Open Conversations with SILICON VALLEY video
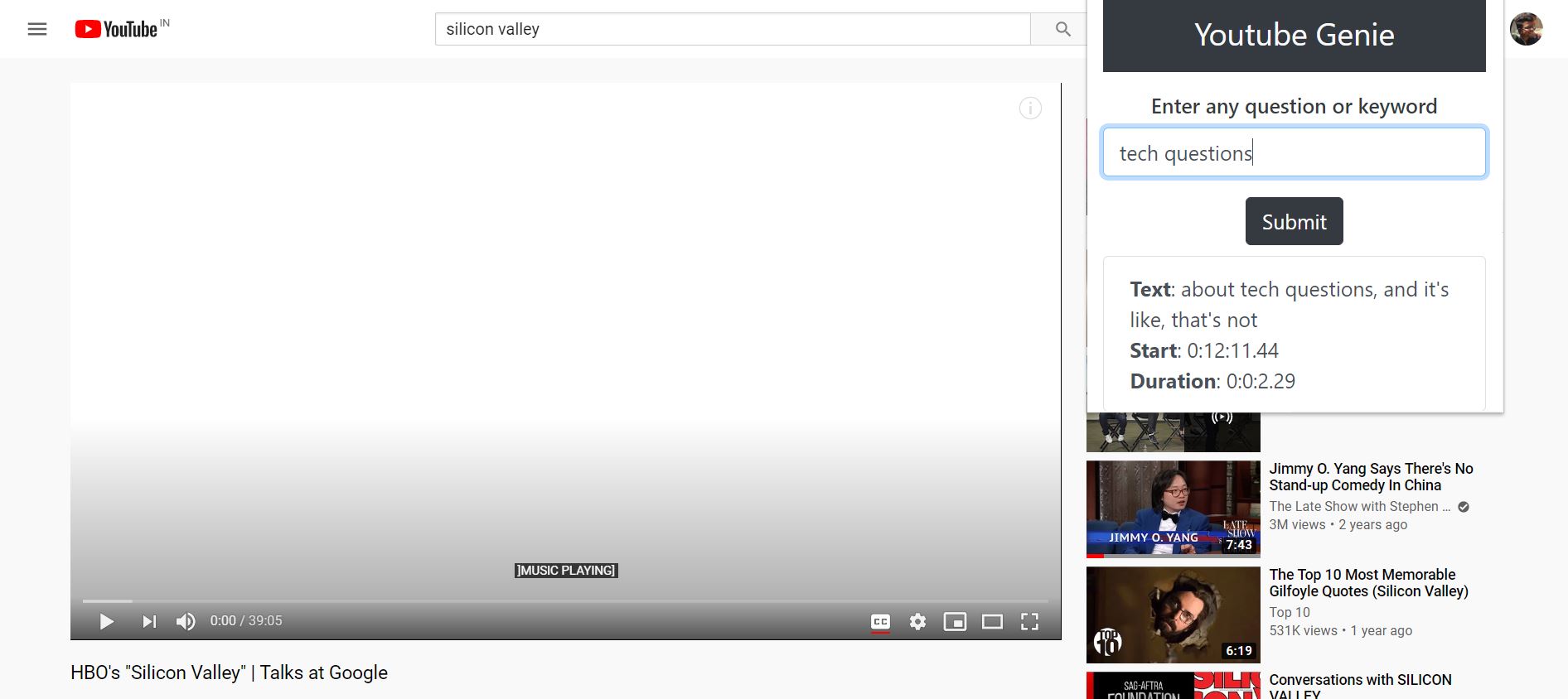Viewport: 1568px width, 699px height. pos(1360,682)
